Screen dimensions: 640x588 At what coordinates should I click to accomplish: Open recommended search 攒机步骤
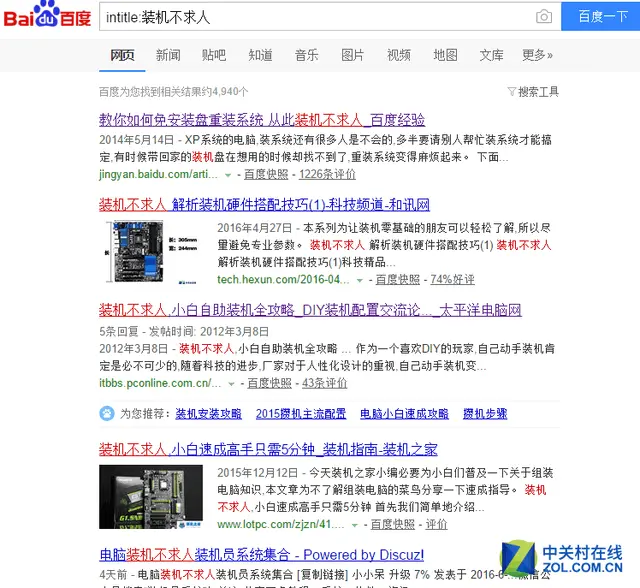485,414
